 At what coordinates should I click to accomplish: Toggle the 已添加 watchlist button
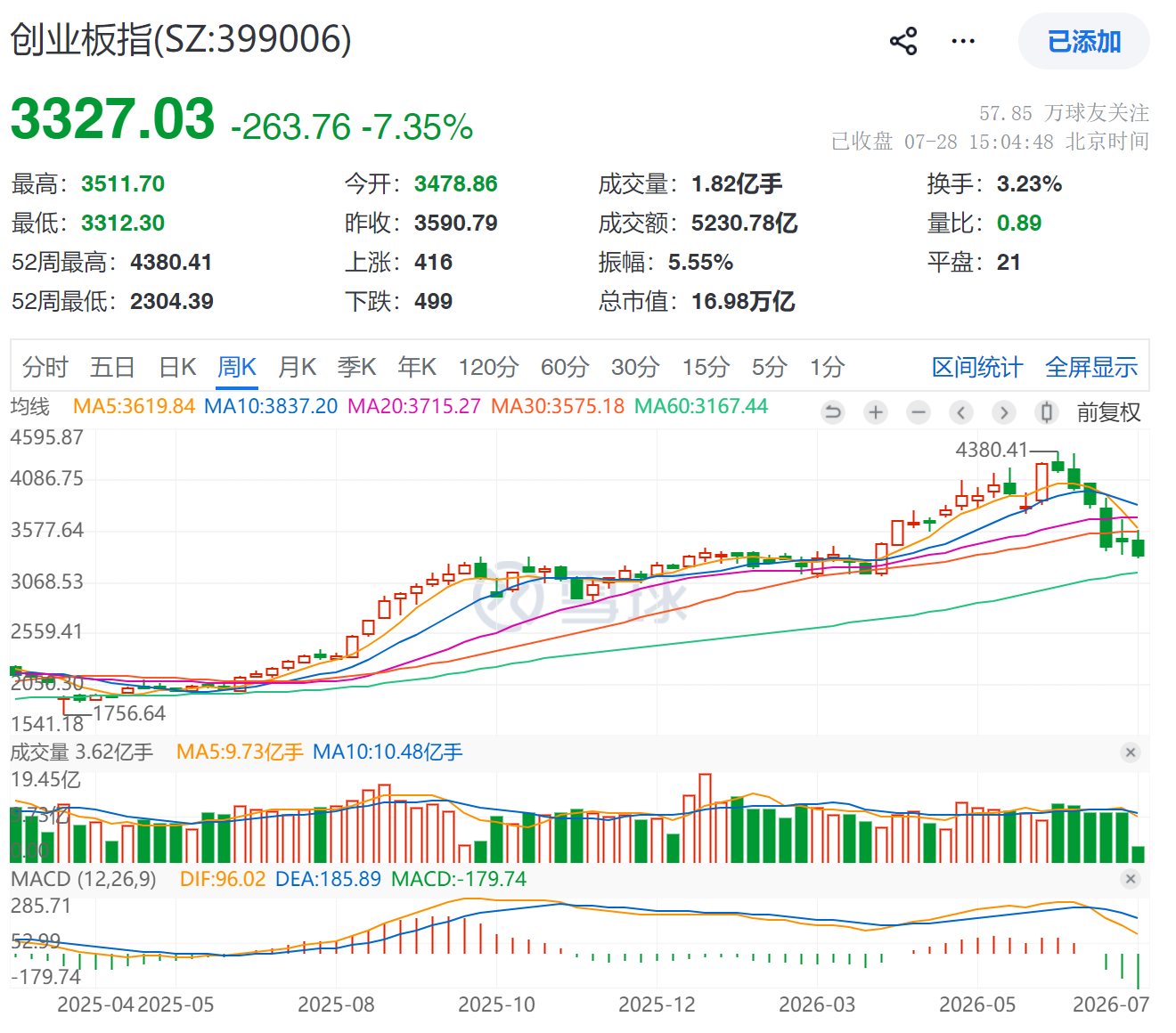pos(1084,41)
